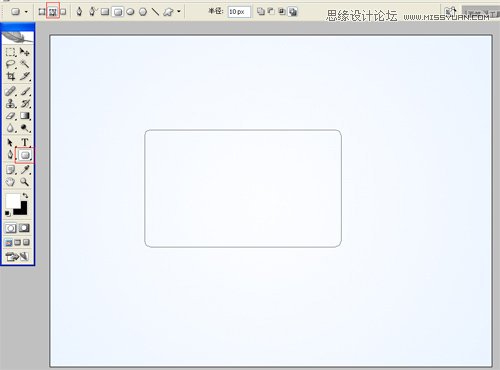Select the Rounded Rectangle shape tool in toolbox
The height and width of the screenshot is (370, 500).
[x=25, y=155]
